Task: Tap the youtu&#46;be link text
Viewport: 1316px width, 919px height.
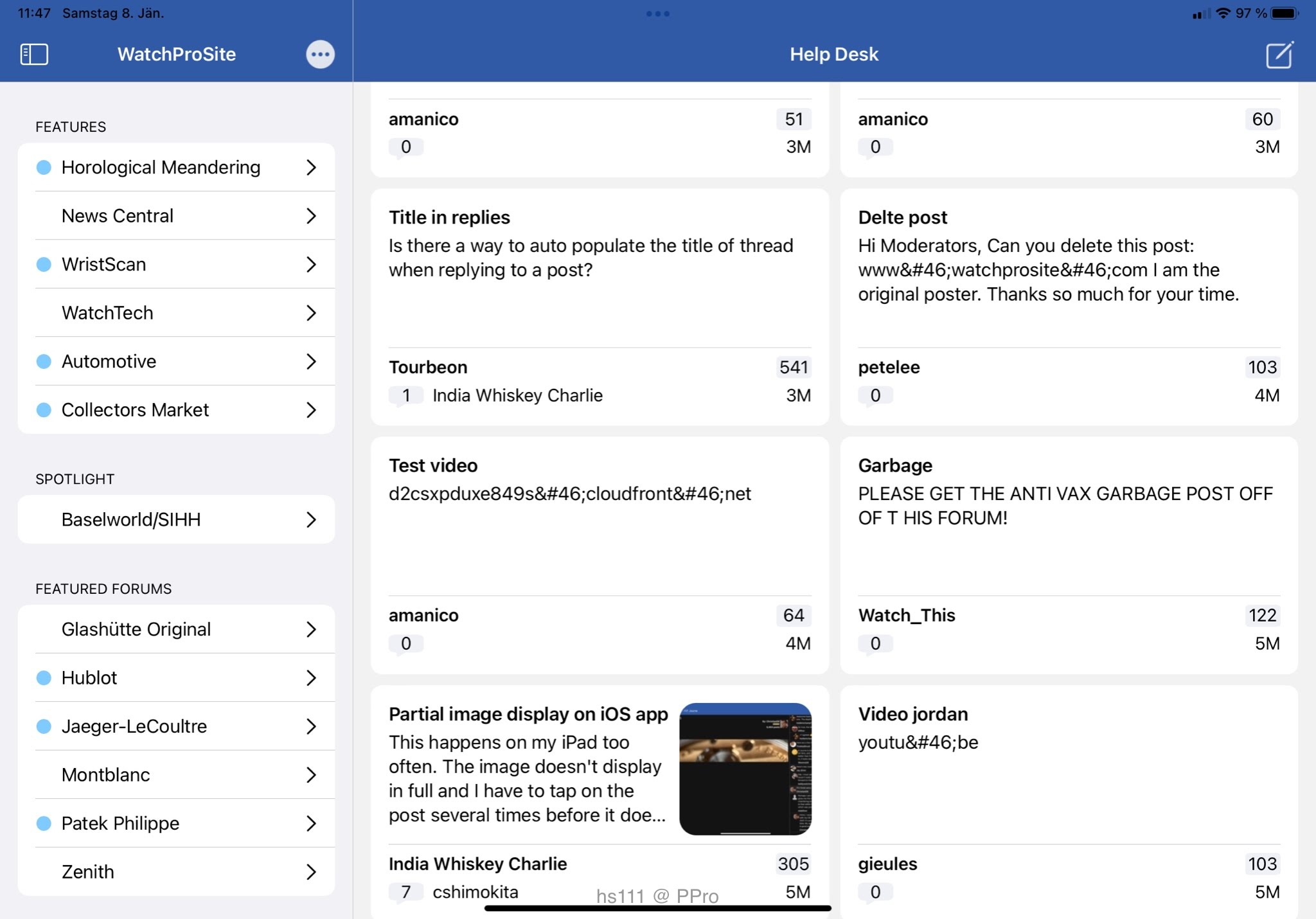Action: click(918, 742)
